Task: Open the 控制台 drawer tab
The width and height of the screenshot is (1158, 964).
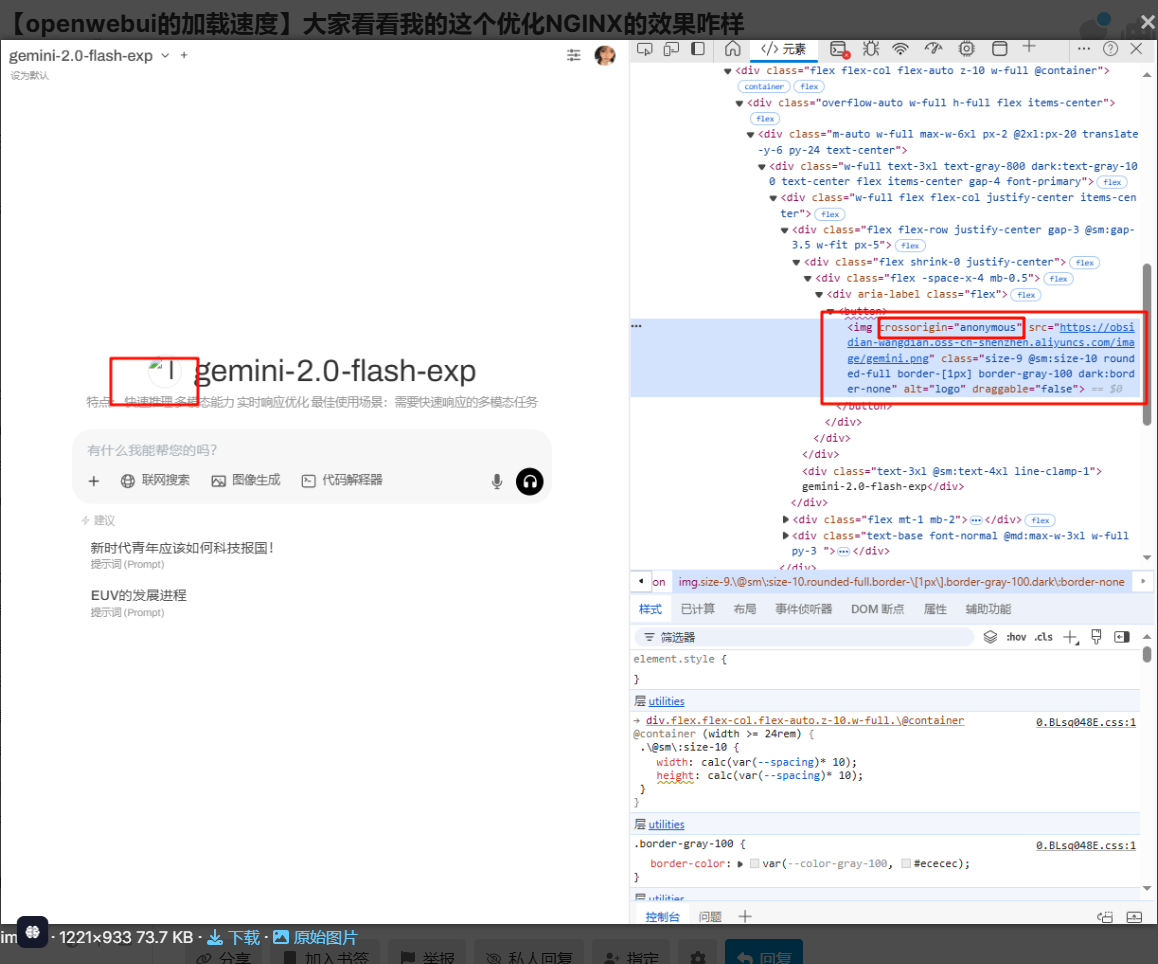Action: coord(662,917)
